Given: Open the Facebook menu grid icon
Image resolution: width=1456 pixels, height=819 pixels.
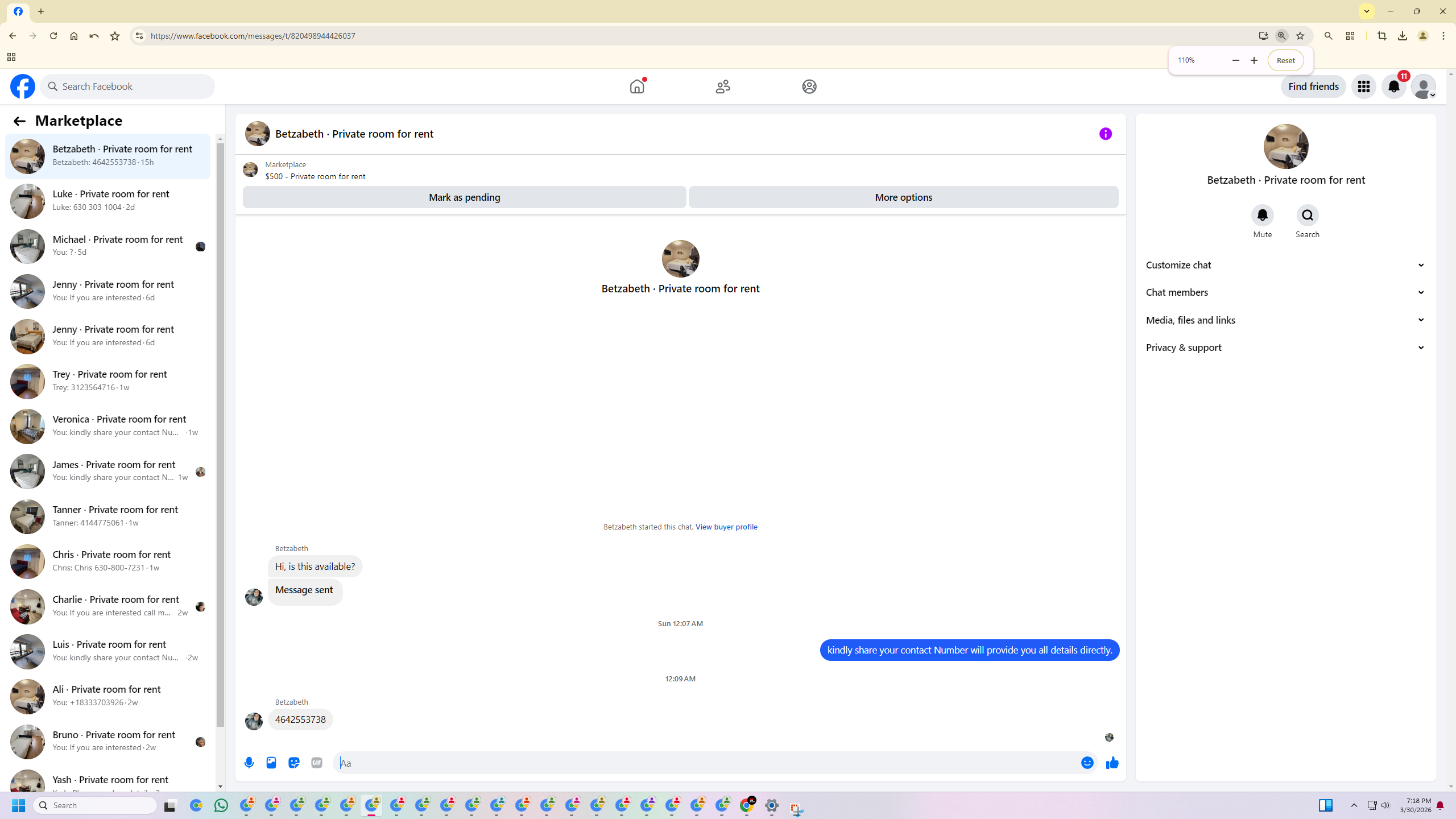Looking at the screenshot, I should click(1363, 86).
